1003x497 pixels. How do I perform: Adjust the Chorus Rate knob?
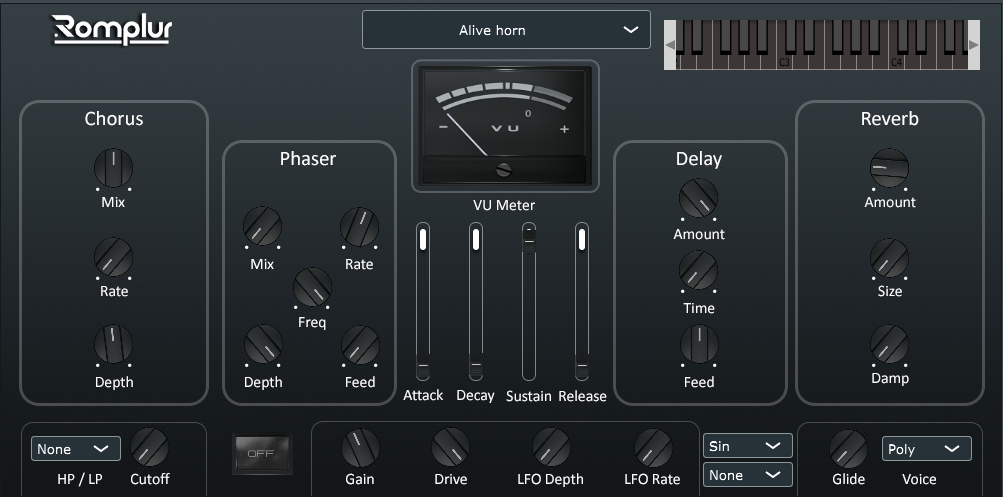click(113, 257)
